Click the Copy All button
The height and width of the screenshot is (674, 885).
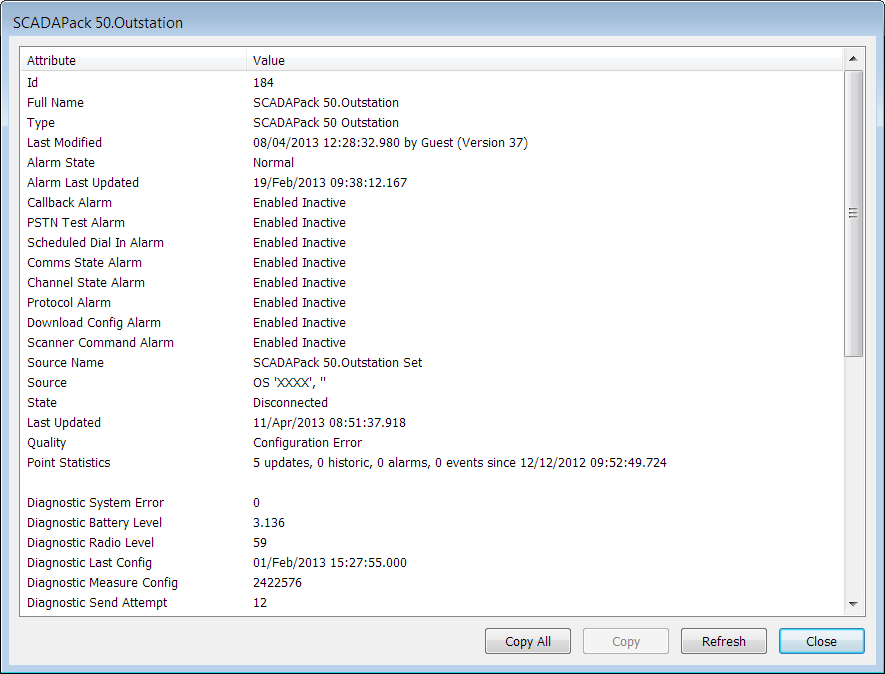pyautogui.click(x=527, y=641)
